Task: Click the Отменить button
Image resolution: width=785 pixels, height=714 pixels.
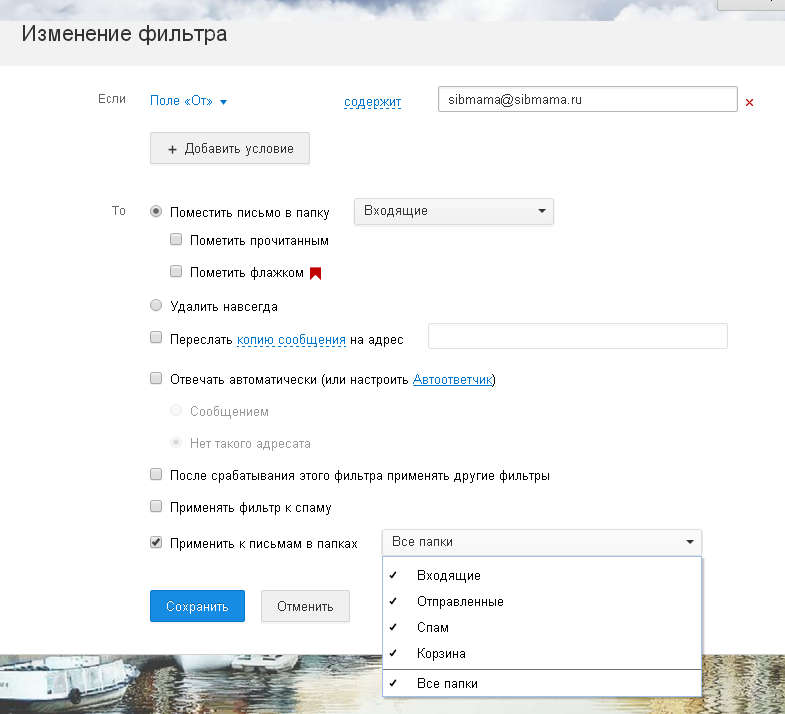Action: coord(305,606)
